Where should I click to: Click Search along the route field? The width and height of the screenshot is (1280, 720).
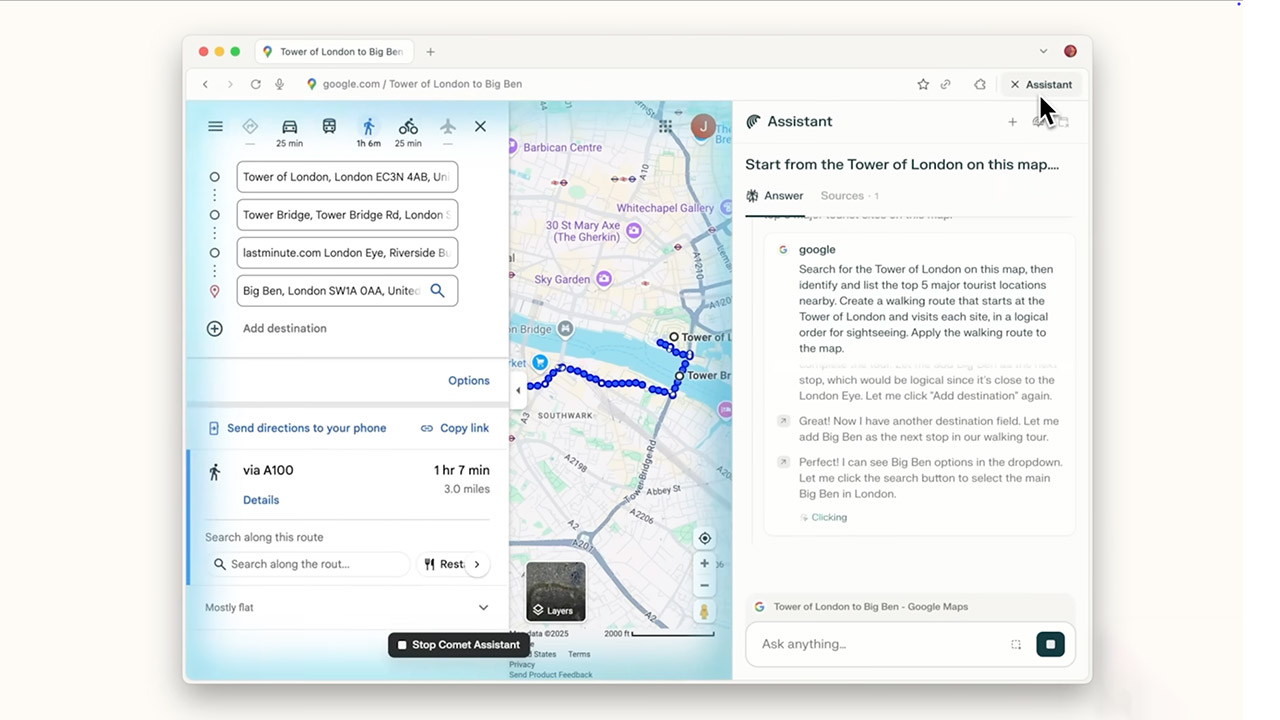309,564
